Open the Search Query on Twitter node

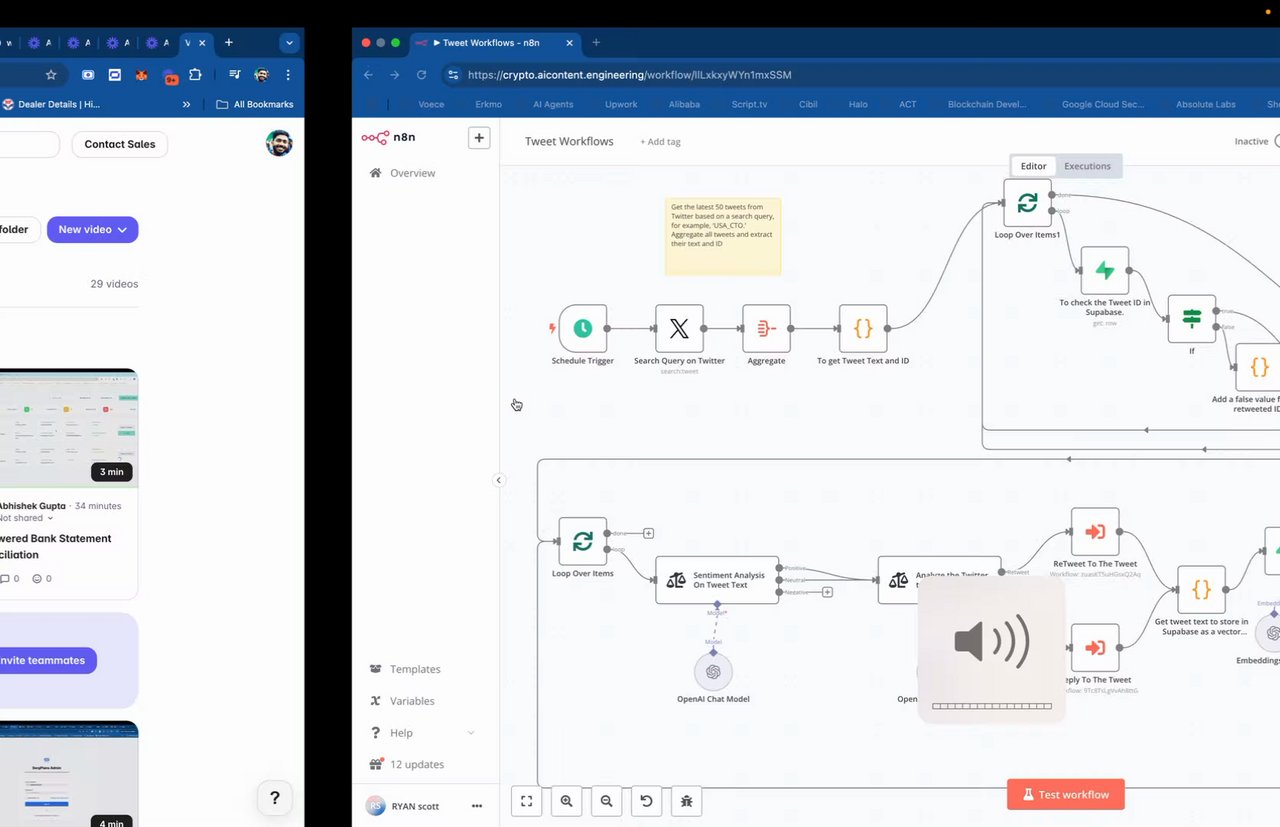coord(679,329)
